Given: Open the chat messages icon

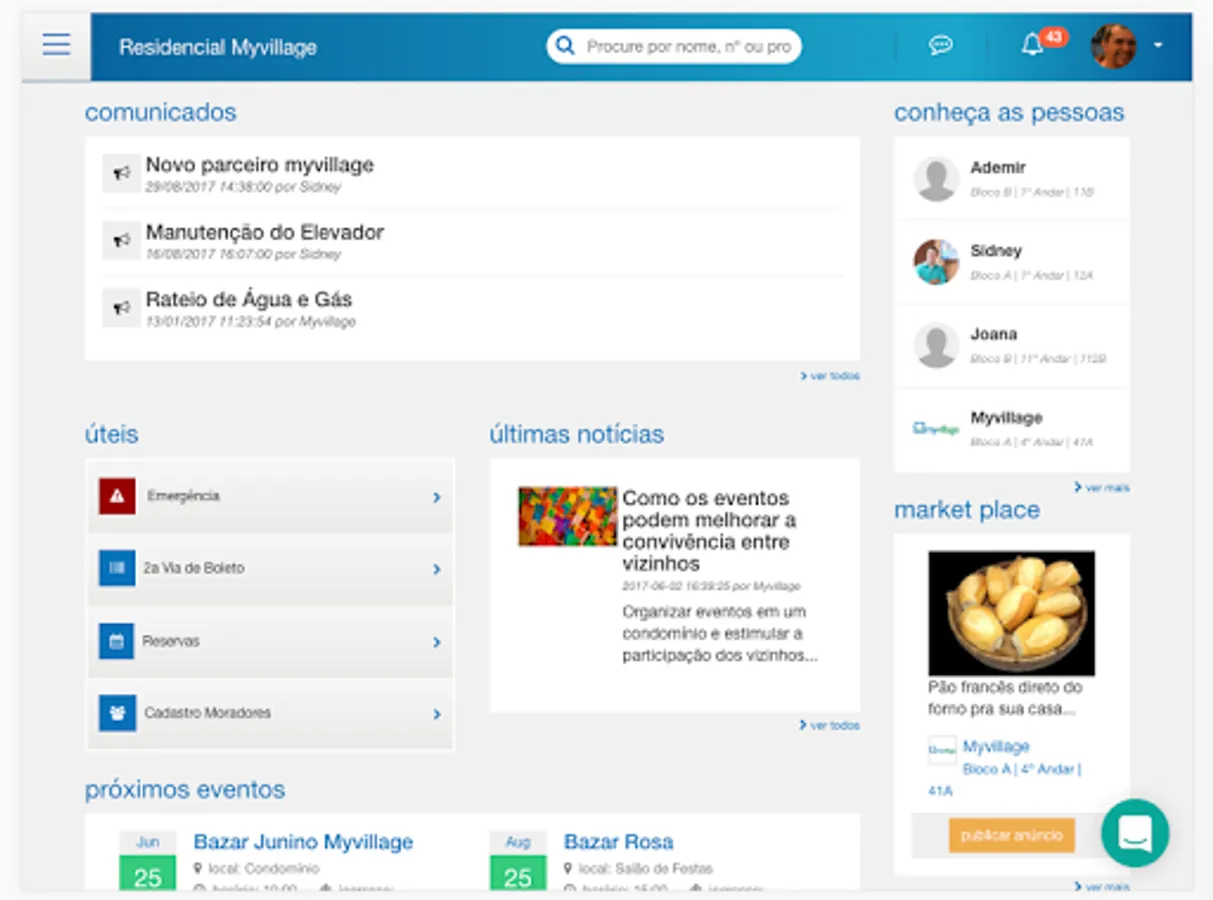Looking at the screenshot, I should tap(940, 46).
